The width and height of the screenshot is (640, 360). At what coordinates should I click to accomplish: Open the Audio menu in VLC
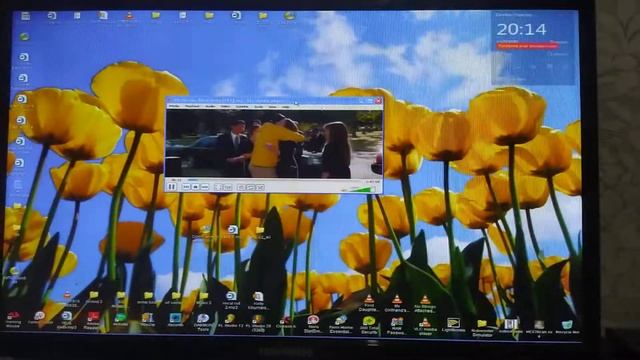pyautogui.click(x=210, y=107)
